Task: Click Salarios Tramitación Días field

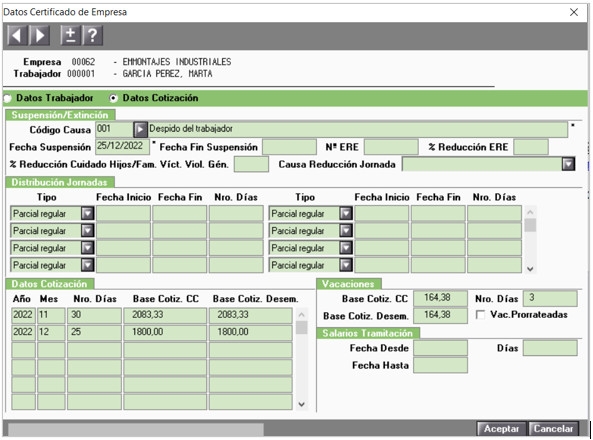Action: [550, 348]
